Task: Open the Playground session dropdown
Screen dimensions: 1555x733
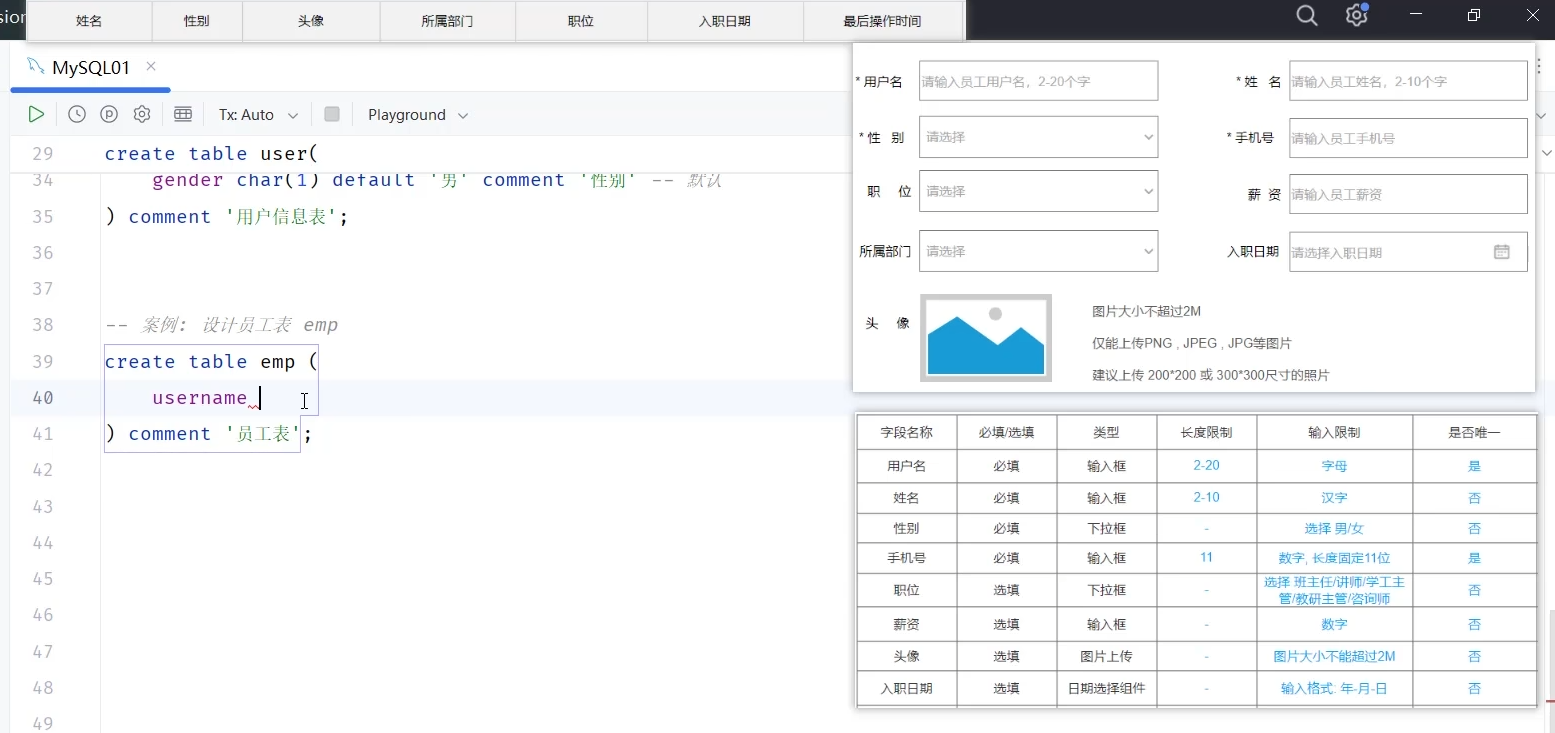Action: 418,115
